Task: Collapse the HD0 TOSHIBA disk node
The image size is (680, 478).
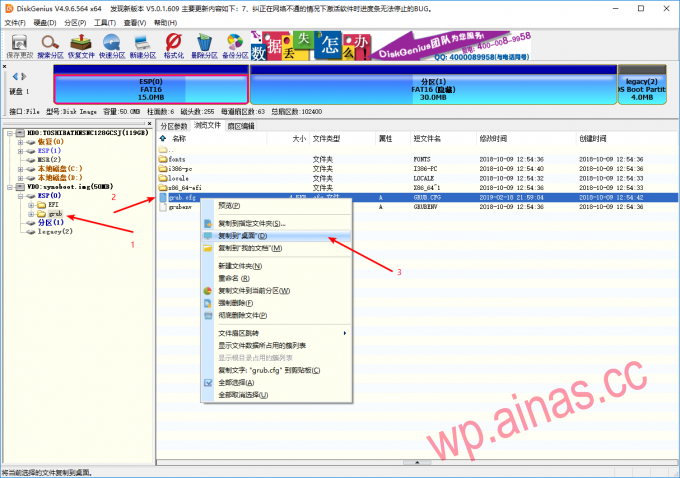Action: 10,133
